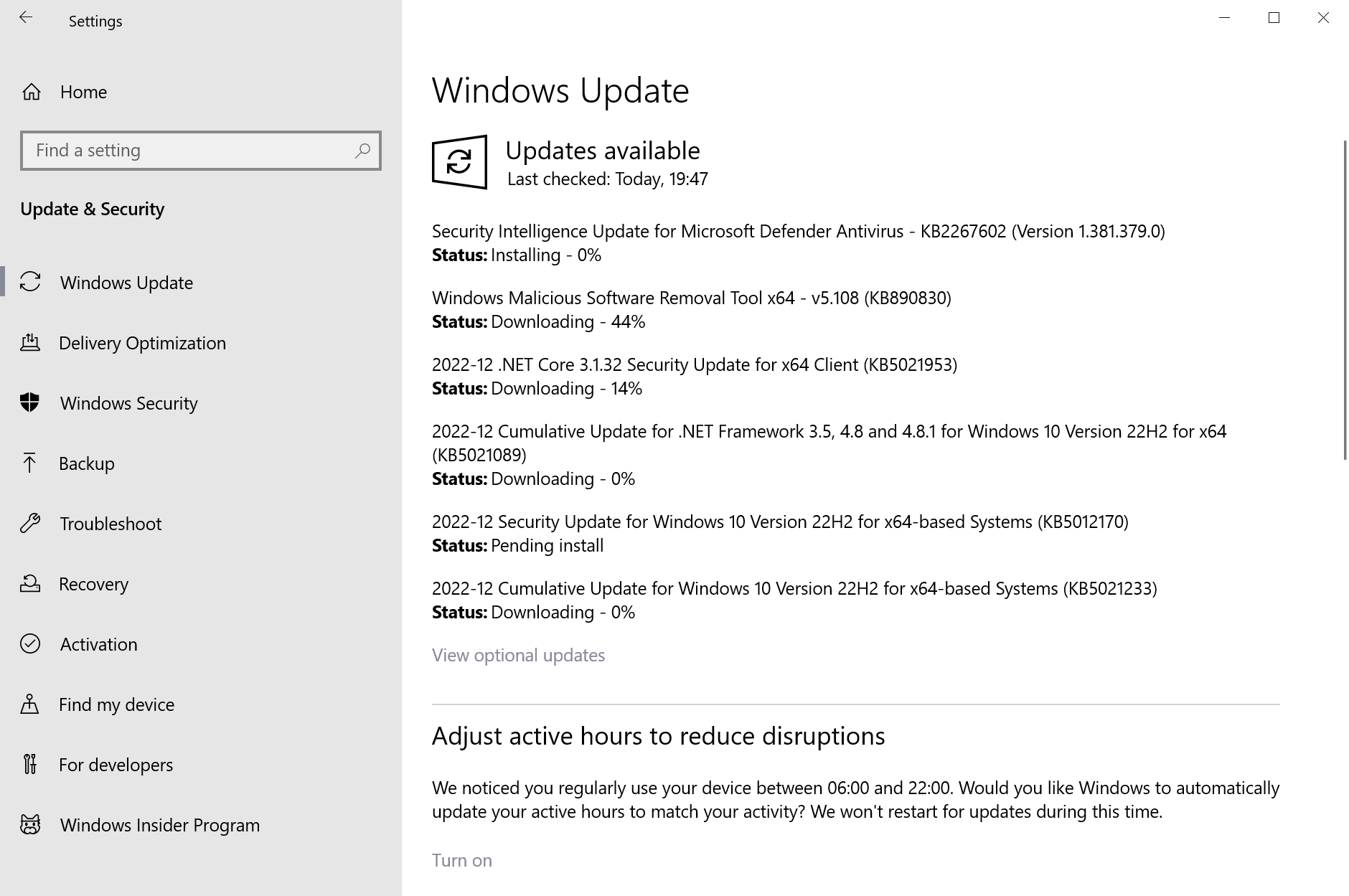Click the Pending install status text
1349x896 pixels.
tap(547, 545)
